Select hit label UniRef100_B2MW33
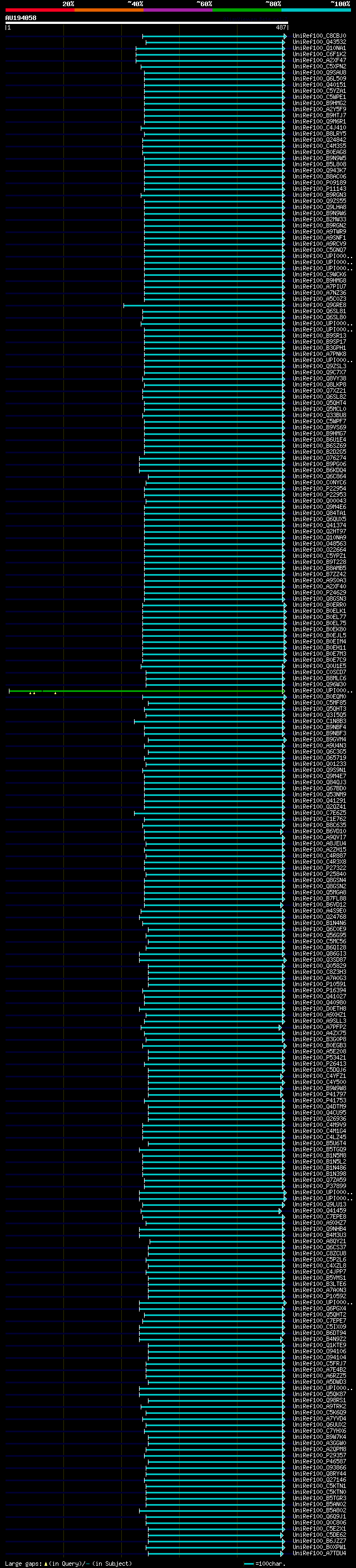The image size is (356, 1568). (319, 219)
